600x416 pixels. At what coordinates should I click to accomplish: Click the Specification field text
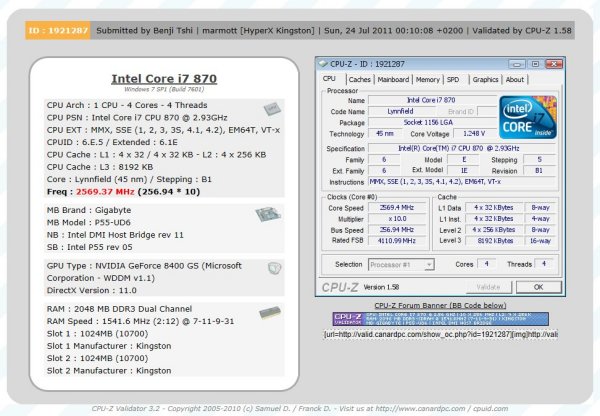pos(461,148)
